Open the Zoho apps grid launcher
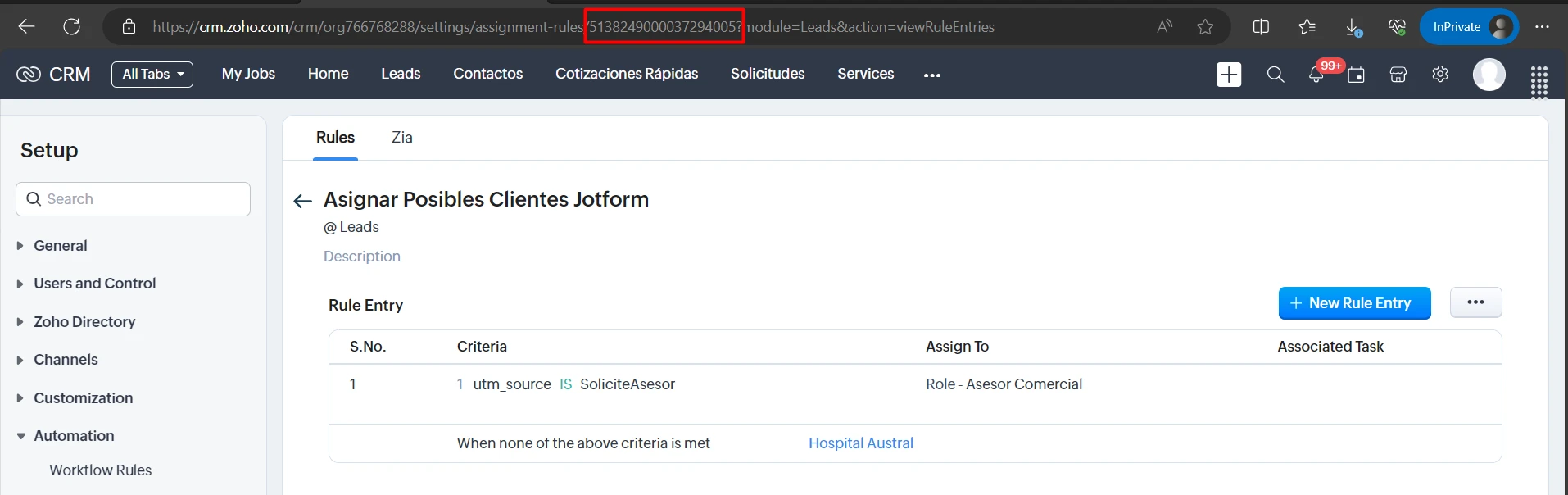 click(x=1539, y=81)
